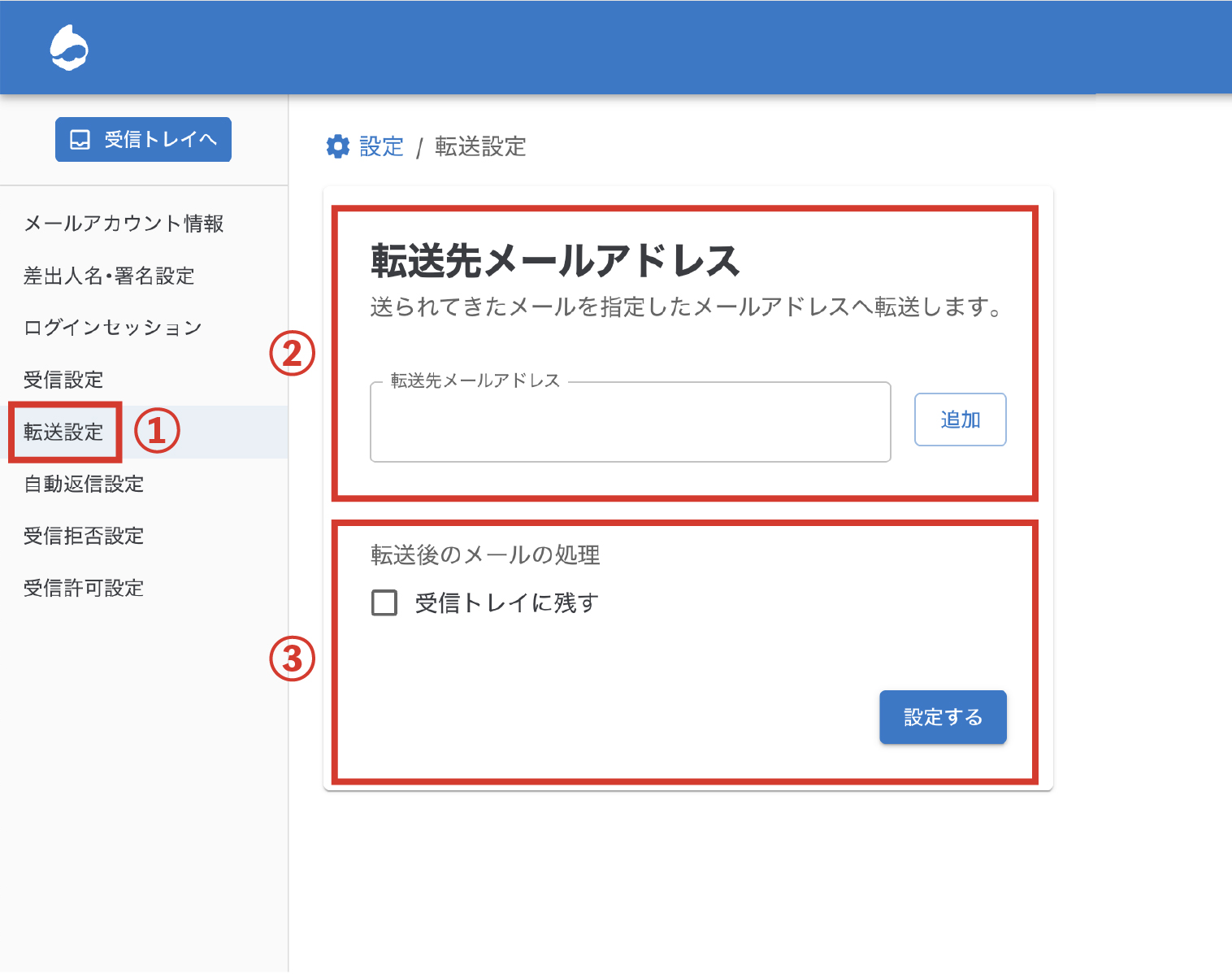Go back via the 設定 breadcrumb link
Viewport: 1232px width, 974px height.
(x=381, y=146)
